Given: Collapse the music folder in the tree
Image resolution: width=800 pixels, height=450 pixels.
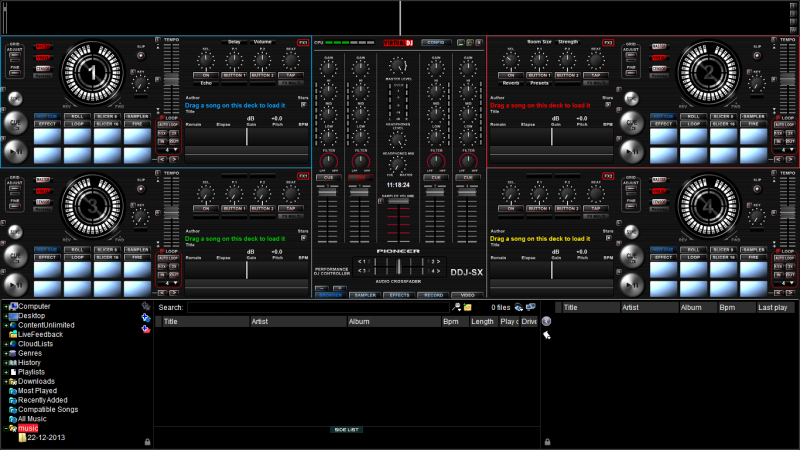Looking at the screenshot, I should [x=4, y=428].
